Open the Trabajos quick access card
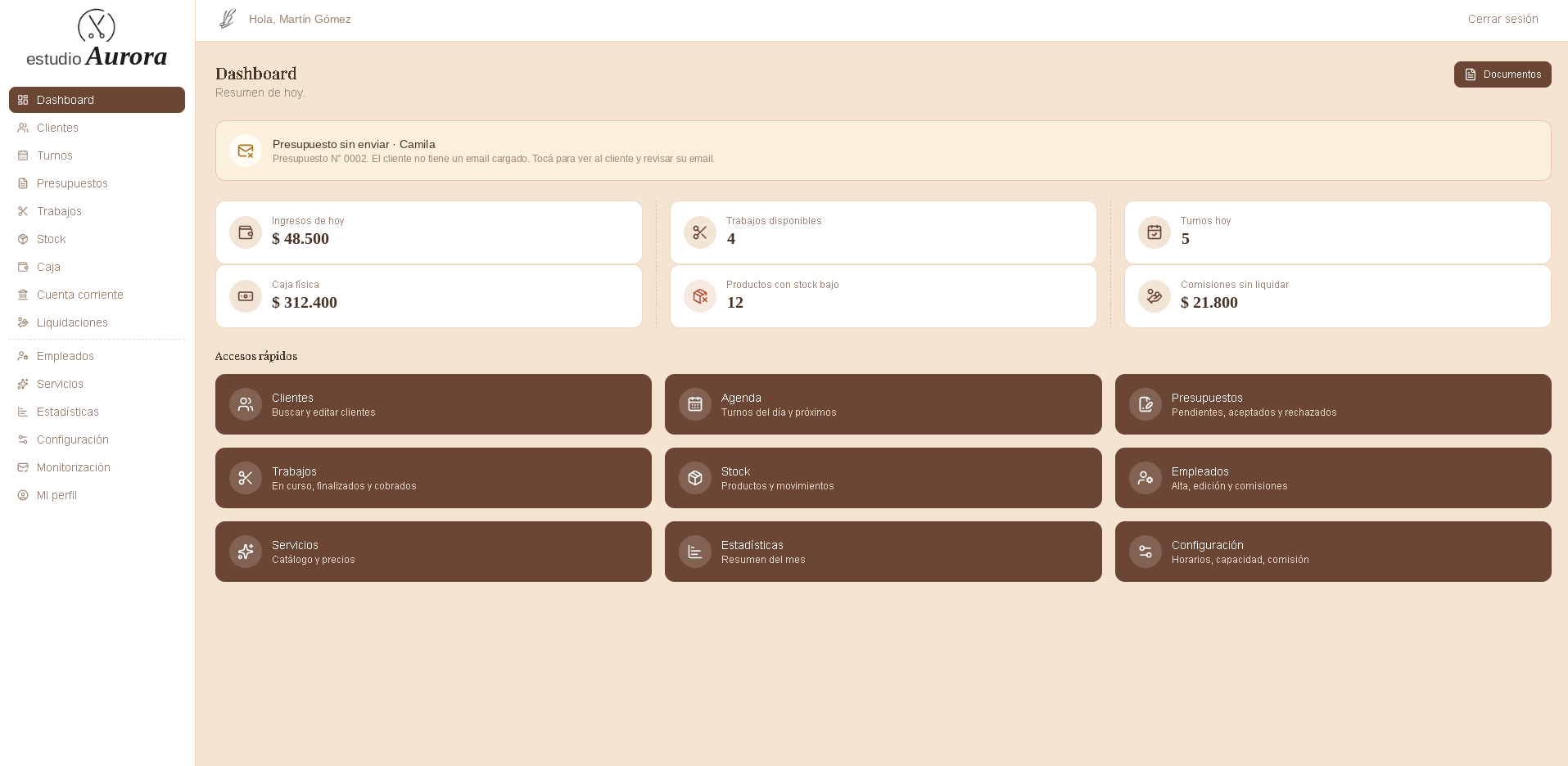The height and width of the screenshot is (766, 1568). coord(433,478)
